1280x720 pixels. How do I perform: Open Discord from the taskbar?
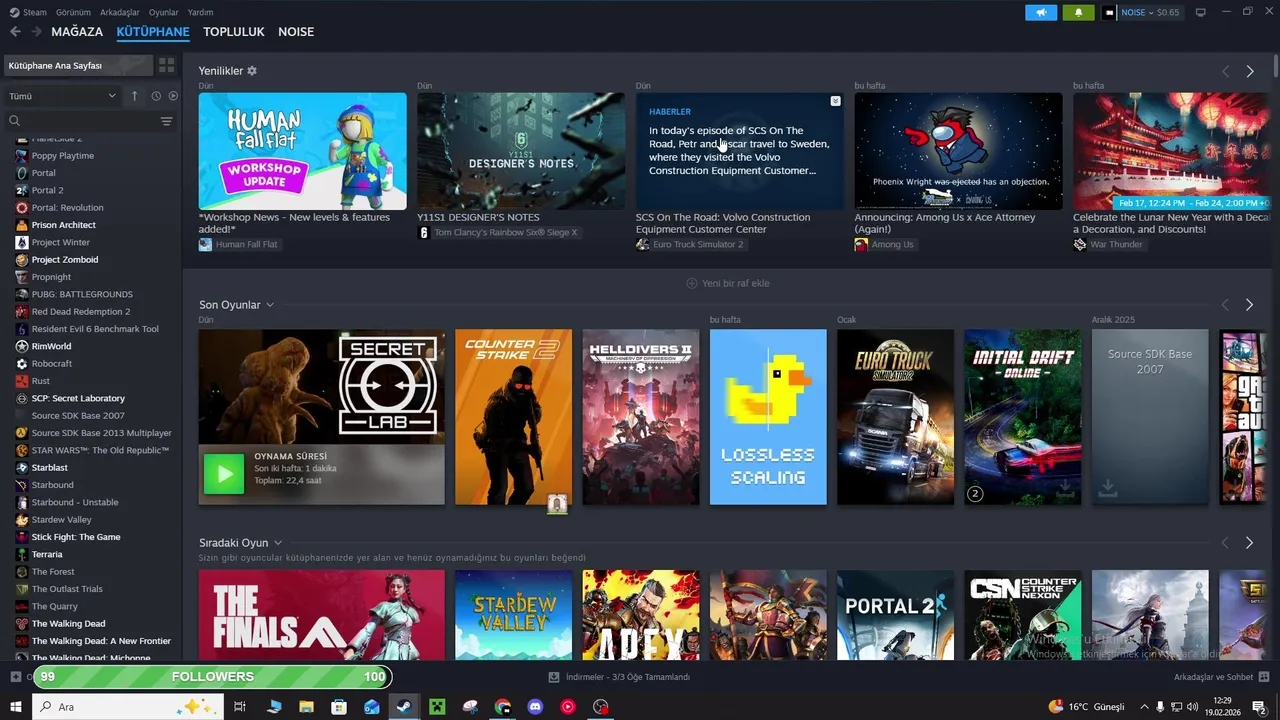[x=535, y=707]
